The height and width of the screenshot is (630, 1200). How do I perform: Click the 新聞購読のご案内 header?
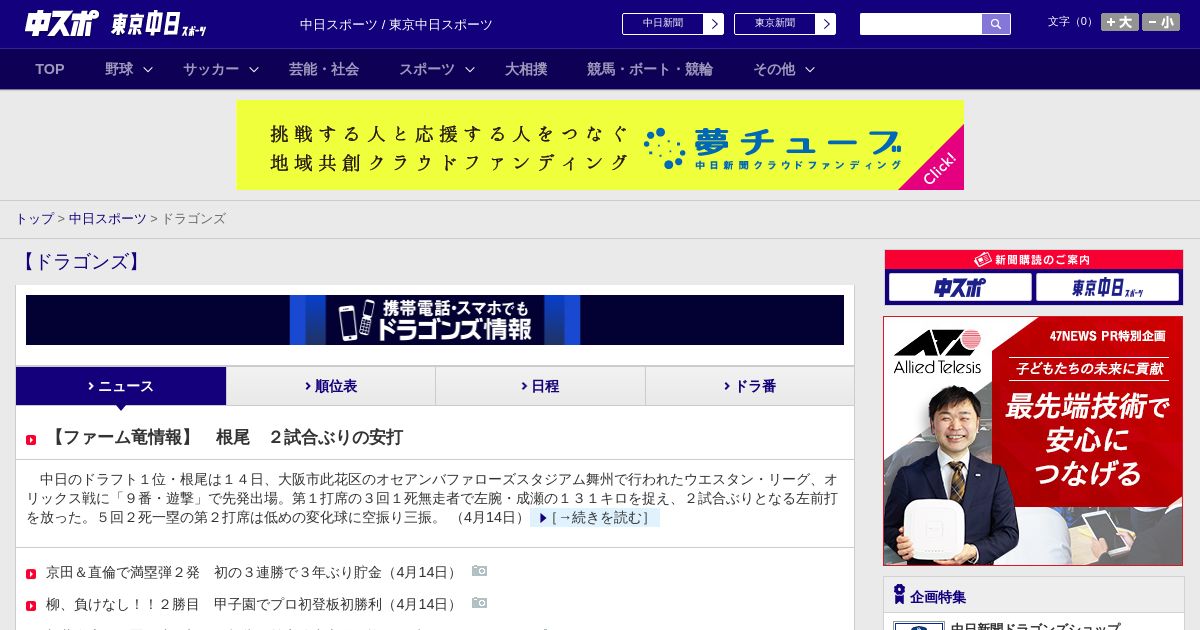[x=1034, y=260]
